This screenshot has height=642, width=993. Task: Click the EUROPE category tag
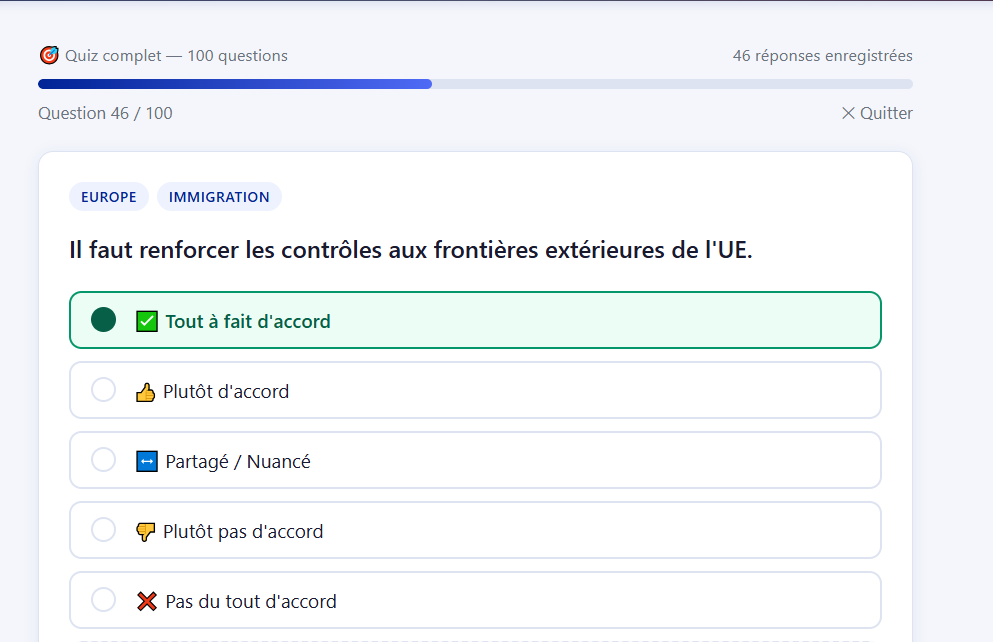(x=109, y=197)
